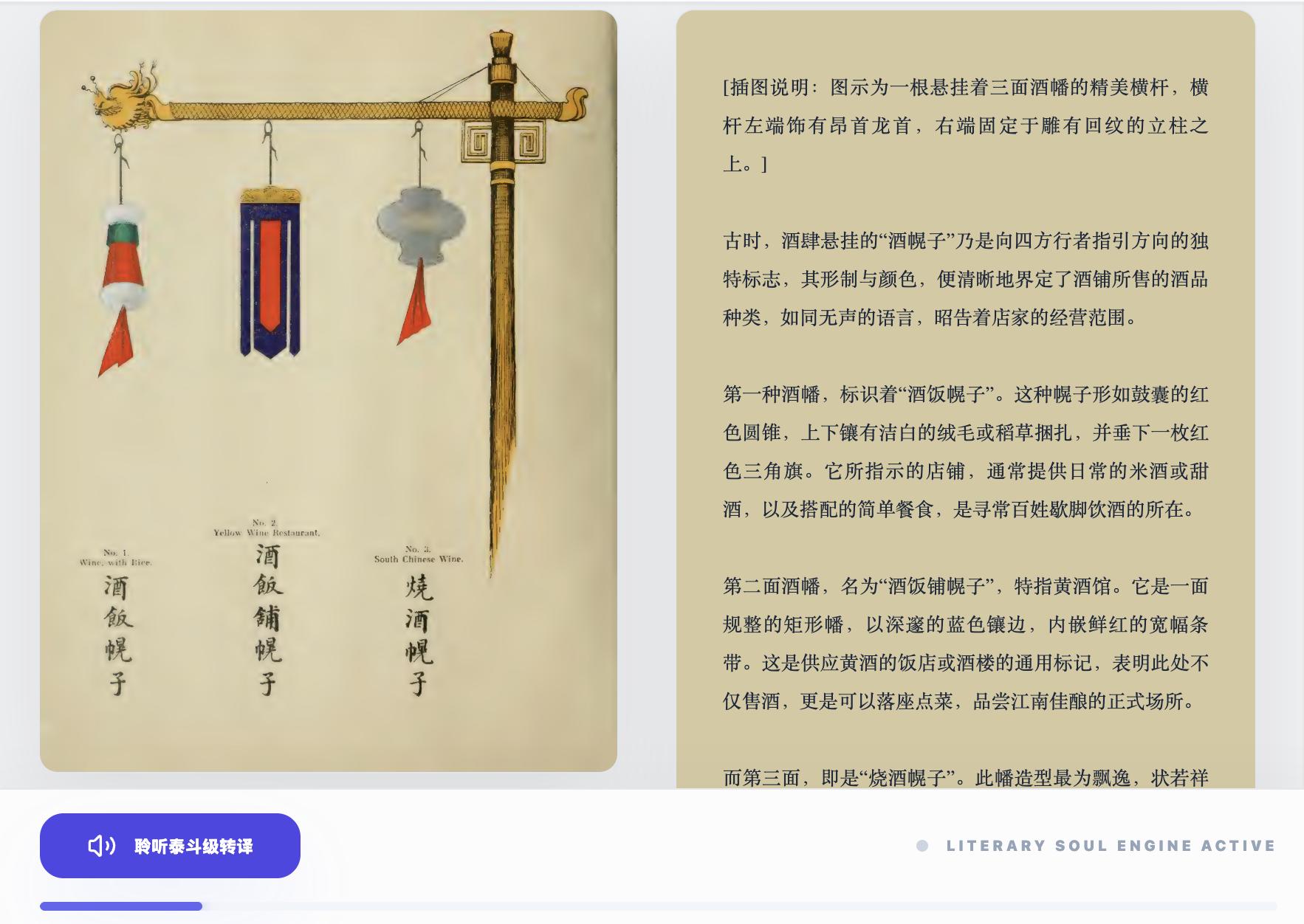The width and height of the screenshot is (1304, 924).
Task: Click the paragraph beginning 第一种酒幡
Action: [965, 452]
